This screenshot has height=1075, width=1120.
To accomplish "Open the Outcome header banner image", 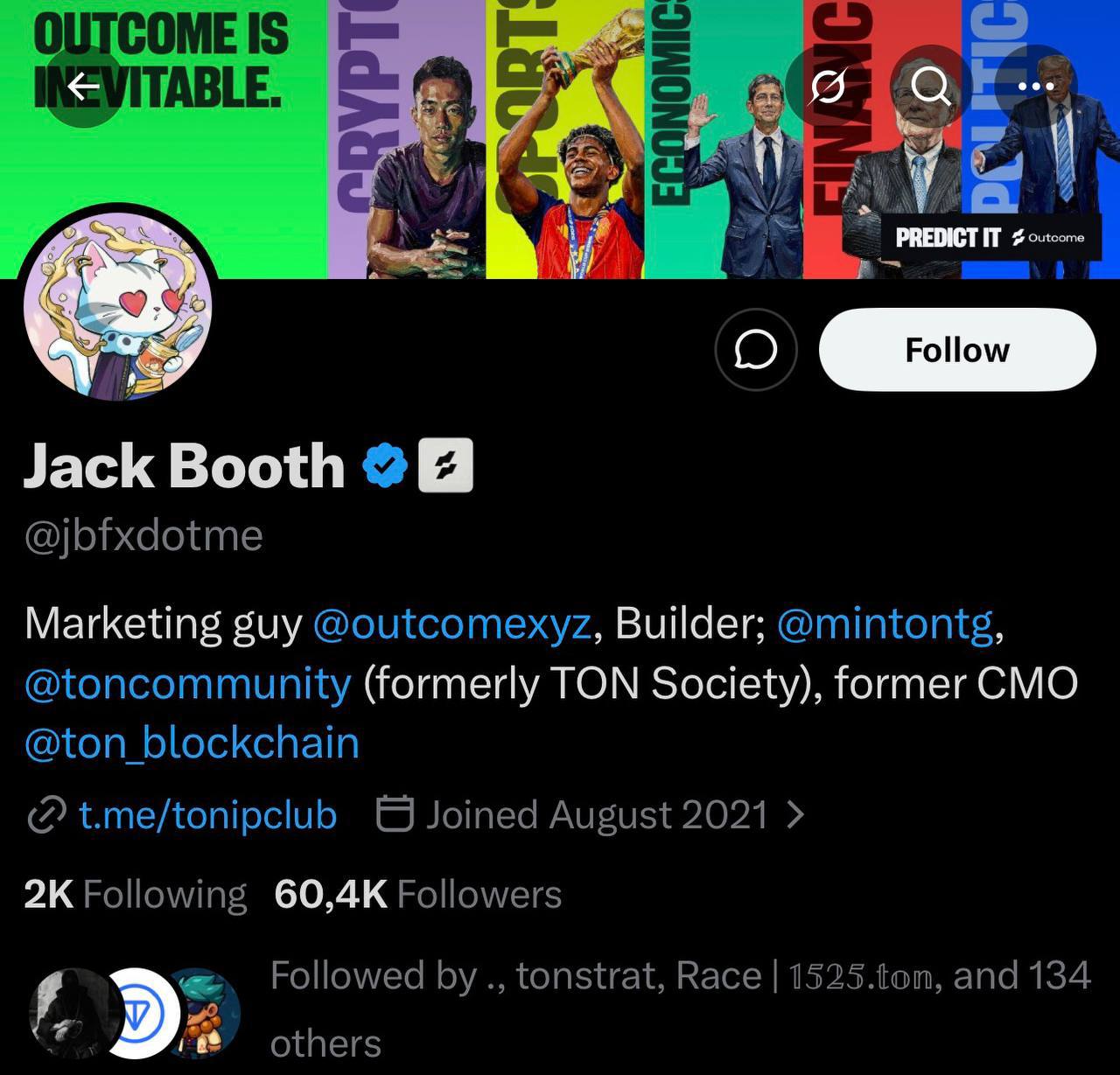I will coord(560,139).
